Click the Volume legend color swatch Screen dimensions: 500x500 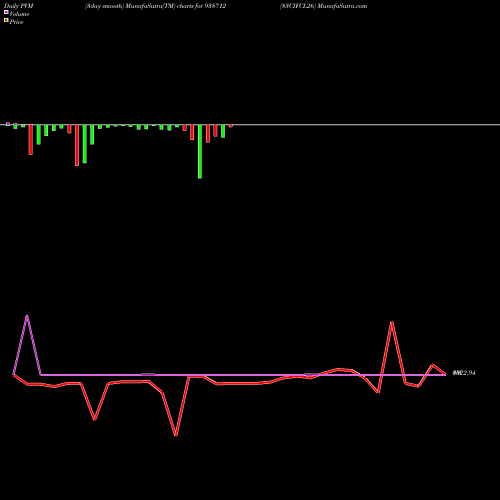[6, 13]
